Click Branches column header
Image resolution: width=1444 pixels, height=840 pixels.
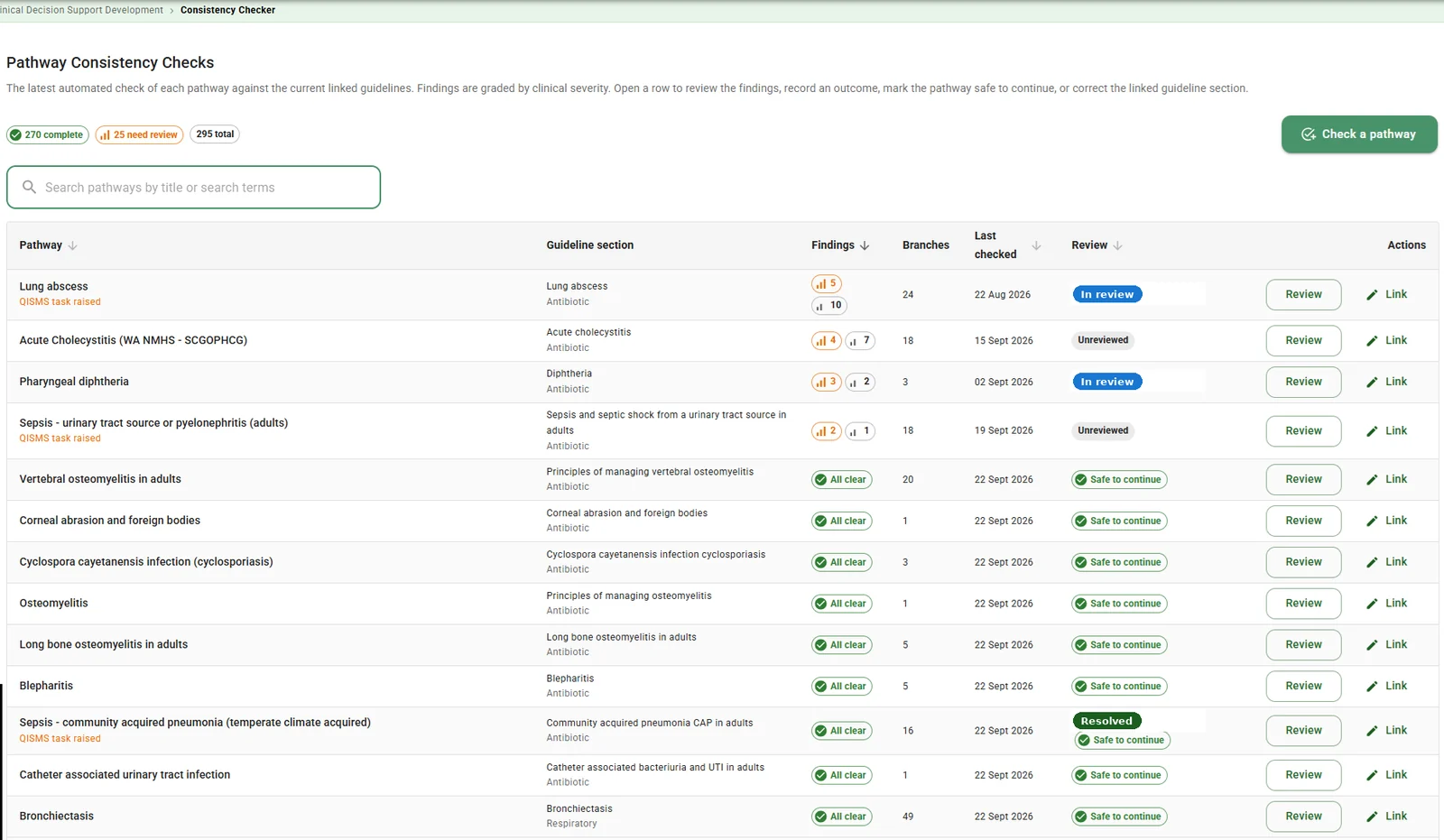[926, 245]
